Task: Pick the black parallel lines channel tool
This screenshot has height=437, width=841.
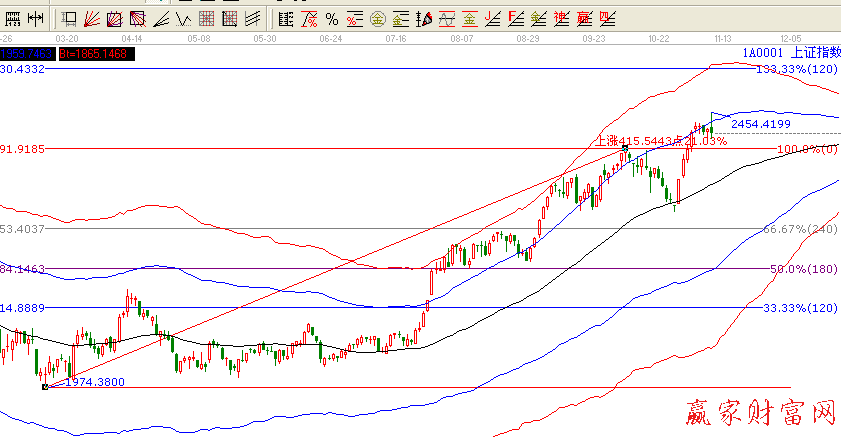Action: pos(252,18)
